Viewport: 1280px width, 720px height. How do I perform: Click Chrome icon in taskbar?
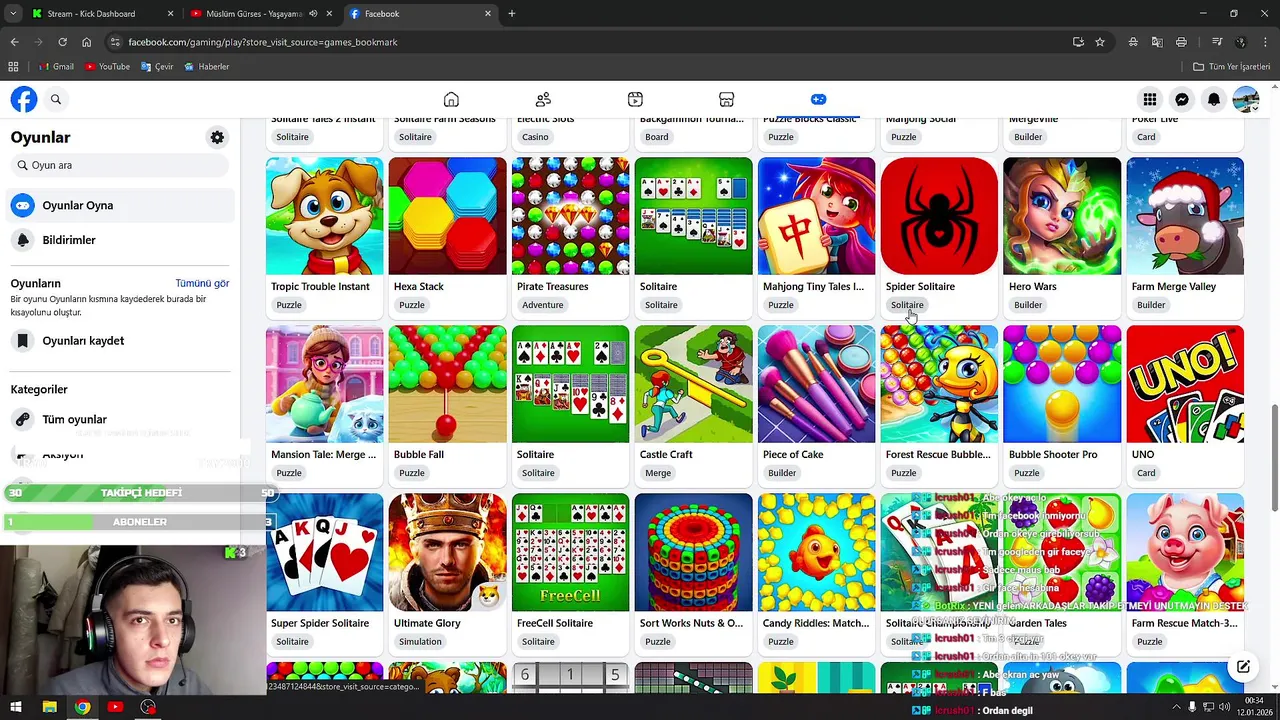pyautogui.click(x=82, y=707)
